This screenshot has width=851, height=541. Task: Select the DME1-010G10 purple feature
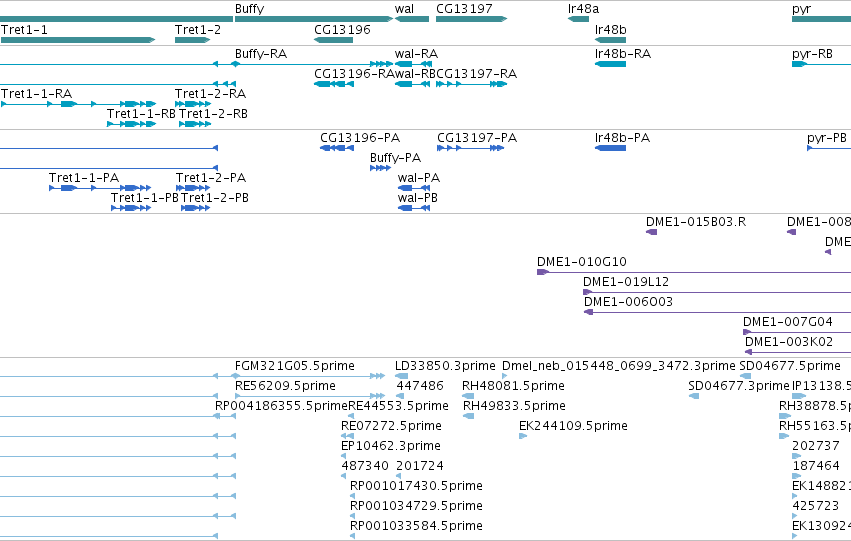coord(694,272)
